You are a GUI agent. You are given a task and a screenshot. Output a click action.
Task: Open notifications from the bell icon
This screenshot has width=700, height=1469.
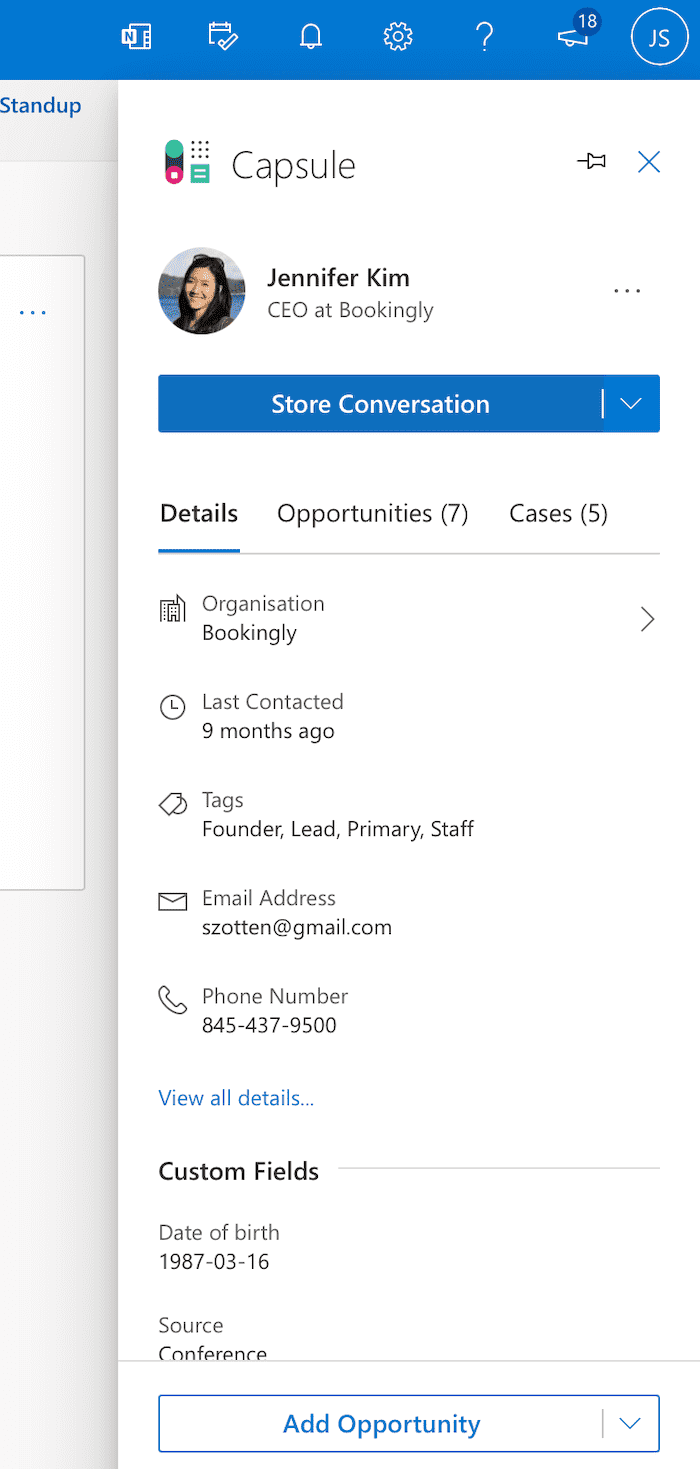click(x=310, y=36)
